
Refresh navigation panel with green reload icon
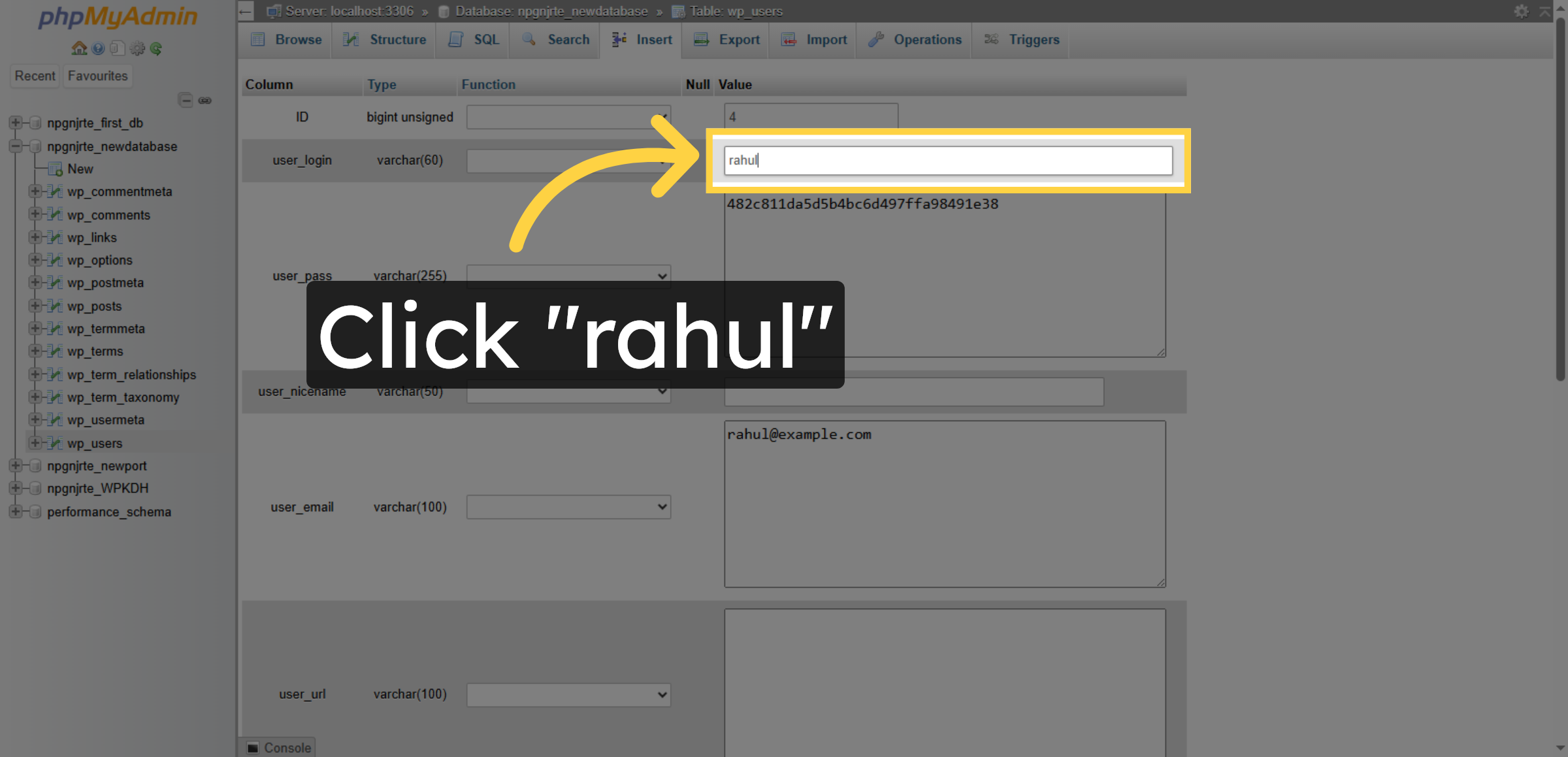pos(156,48)
